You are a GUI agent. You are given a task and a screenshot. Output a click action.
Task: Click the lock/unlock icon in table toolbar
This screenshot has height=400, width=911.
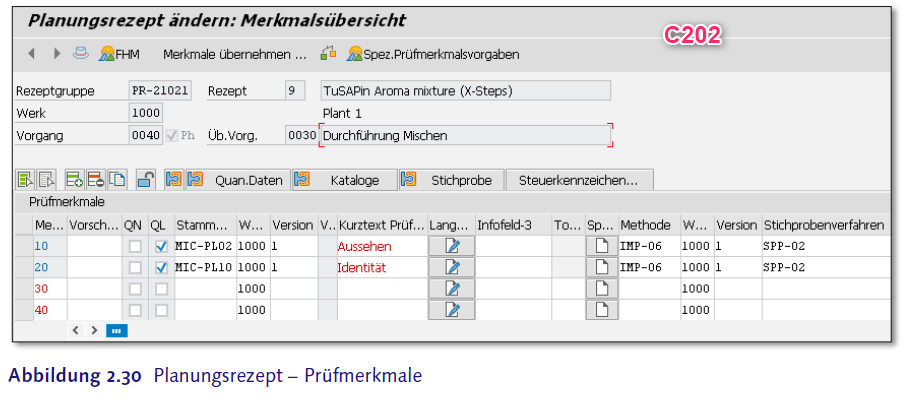coord(145,180)
